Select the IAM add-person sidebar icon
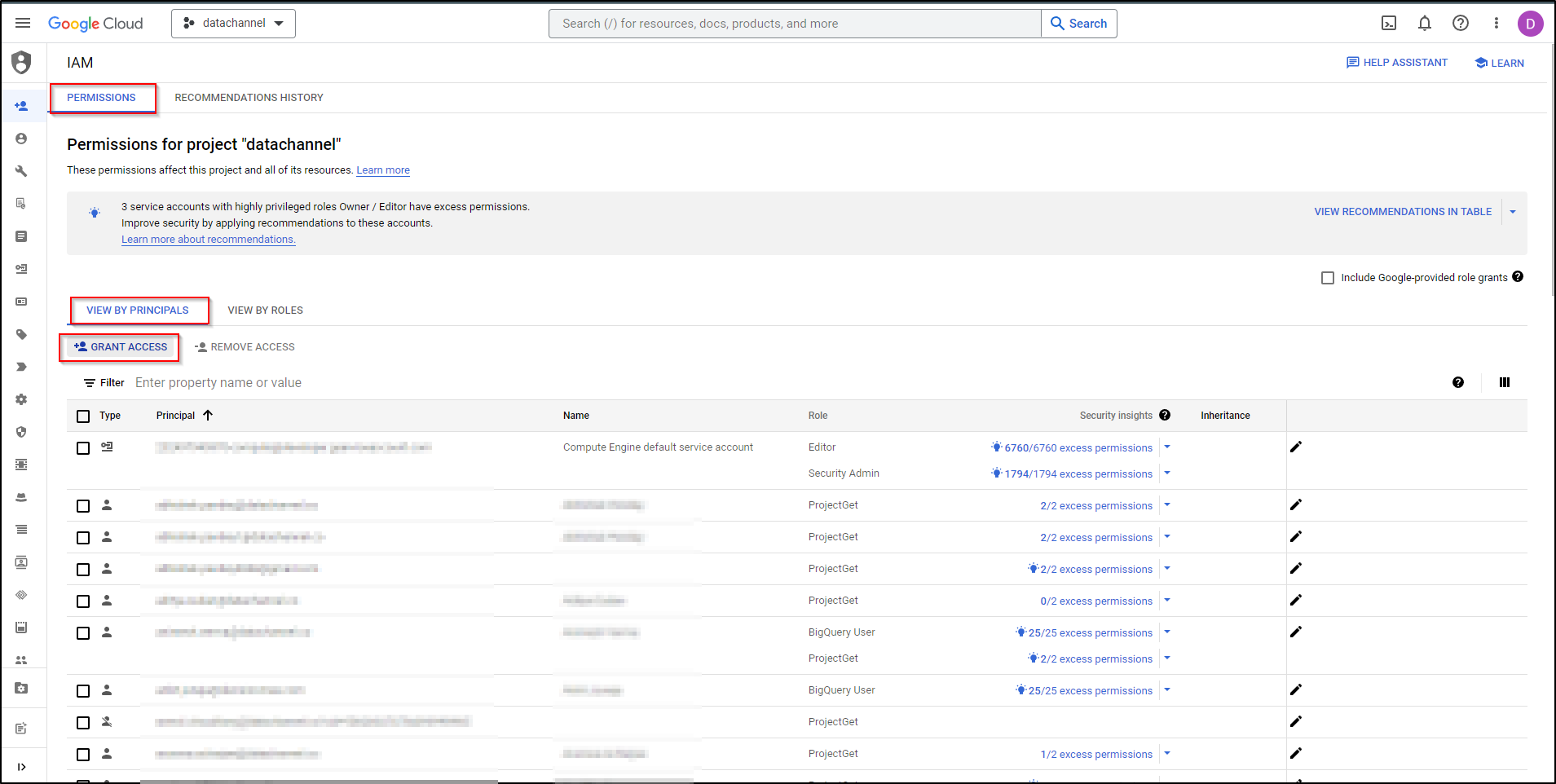1556x784 pixels. (x=21, y=106)
